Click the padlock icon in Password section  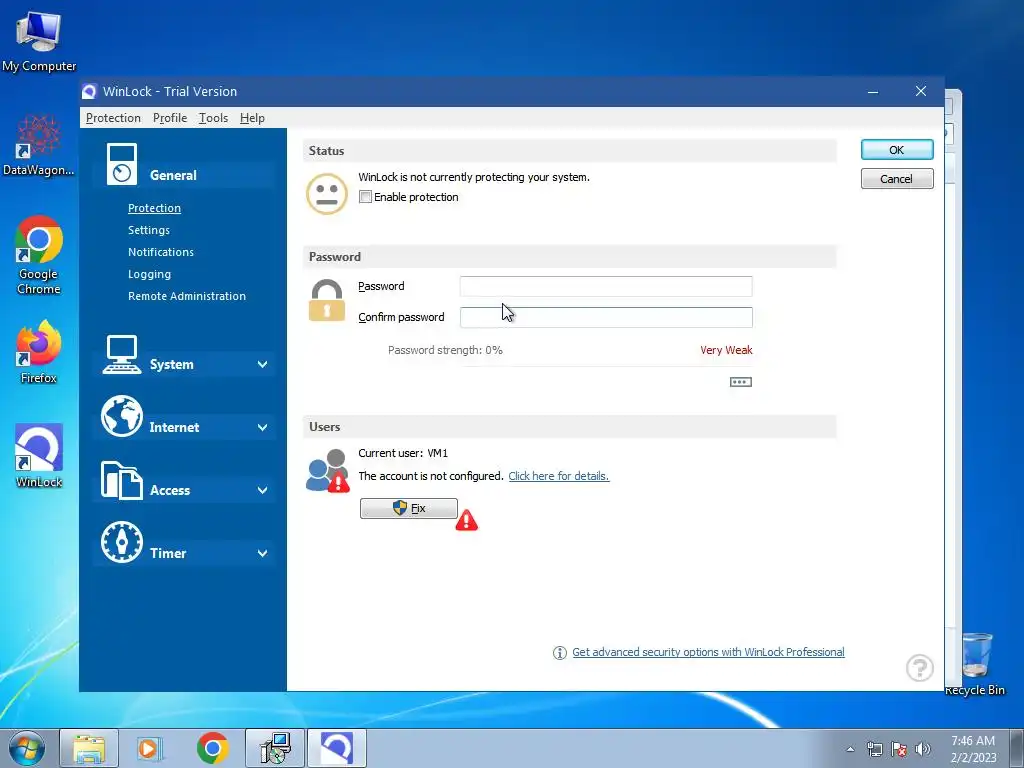coord(327,300)
